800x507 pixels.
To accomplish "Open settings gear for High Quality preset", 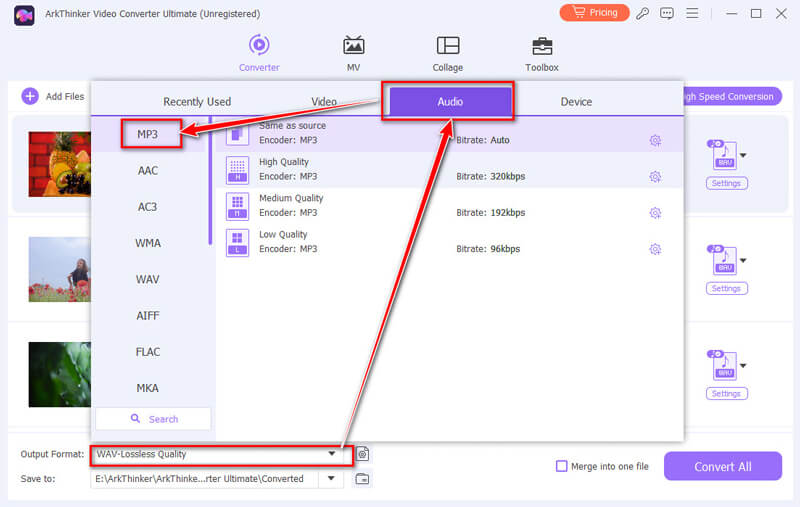I will point(655,176).
